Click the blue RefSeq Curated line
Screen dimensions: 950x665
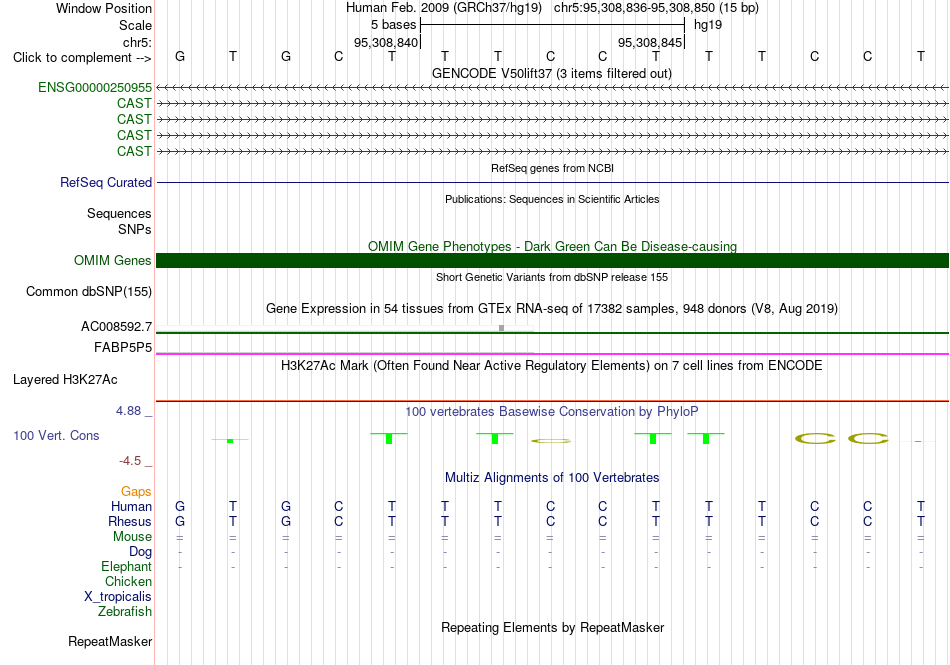[x=552, y=182]
